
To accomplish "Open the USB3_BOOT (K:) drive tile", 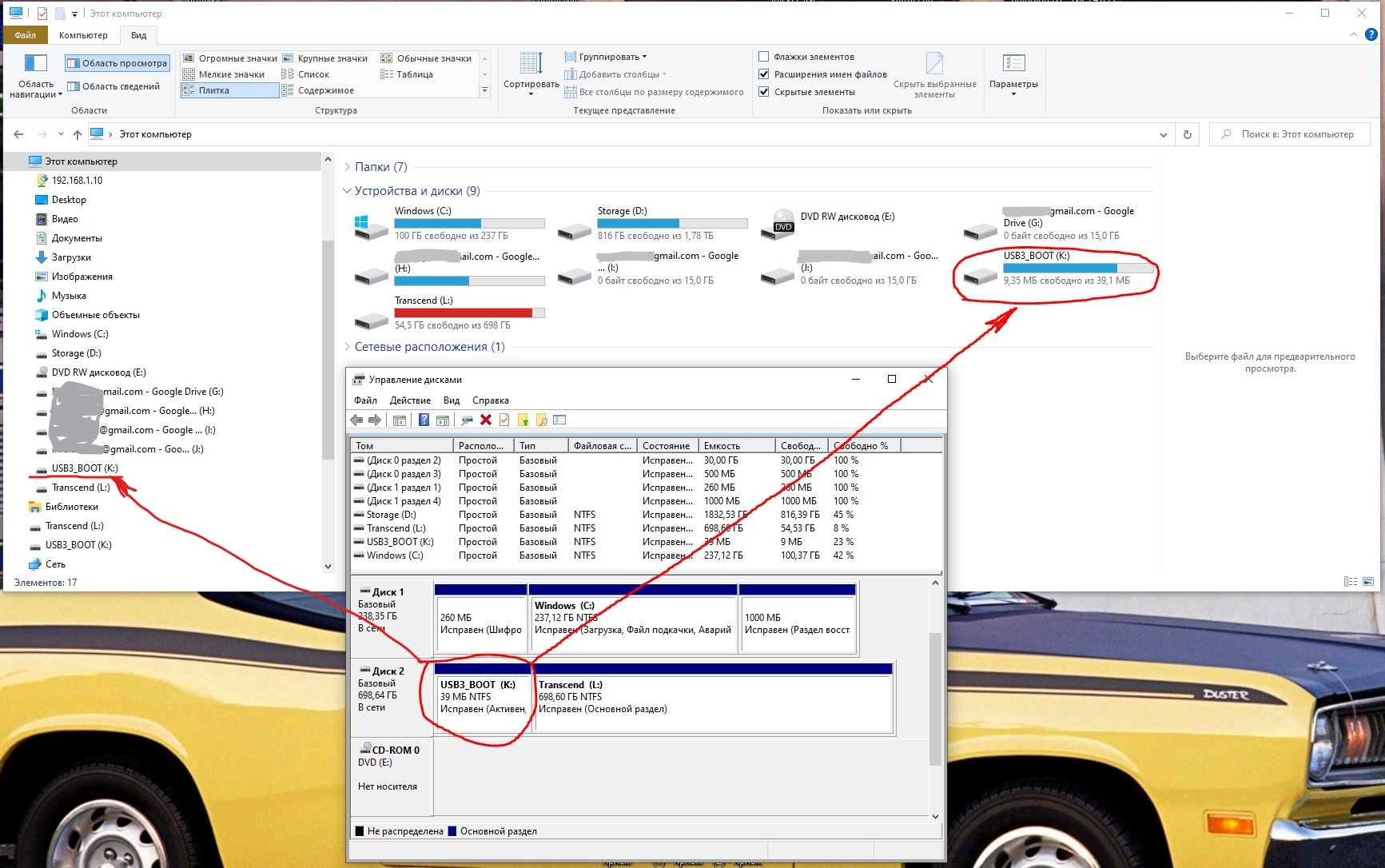I will [x=1059, y=269].
